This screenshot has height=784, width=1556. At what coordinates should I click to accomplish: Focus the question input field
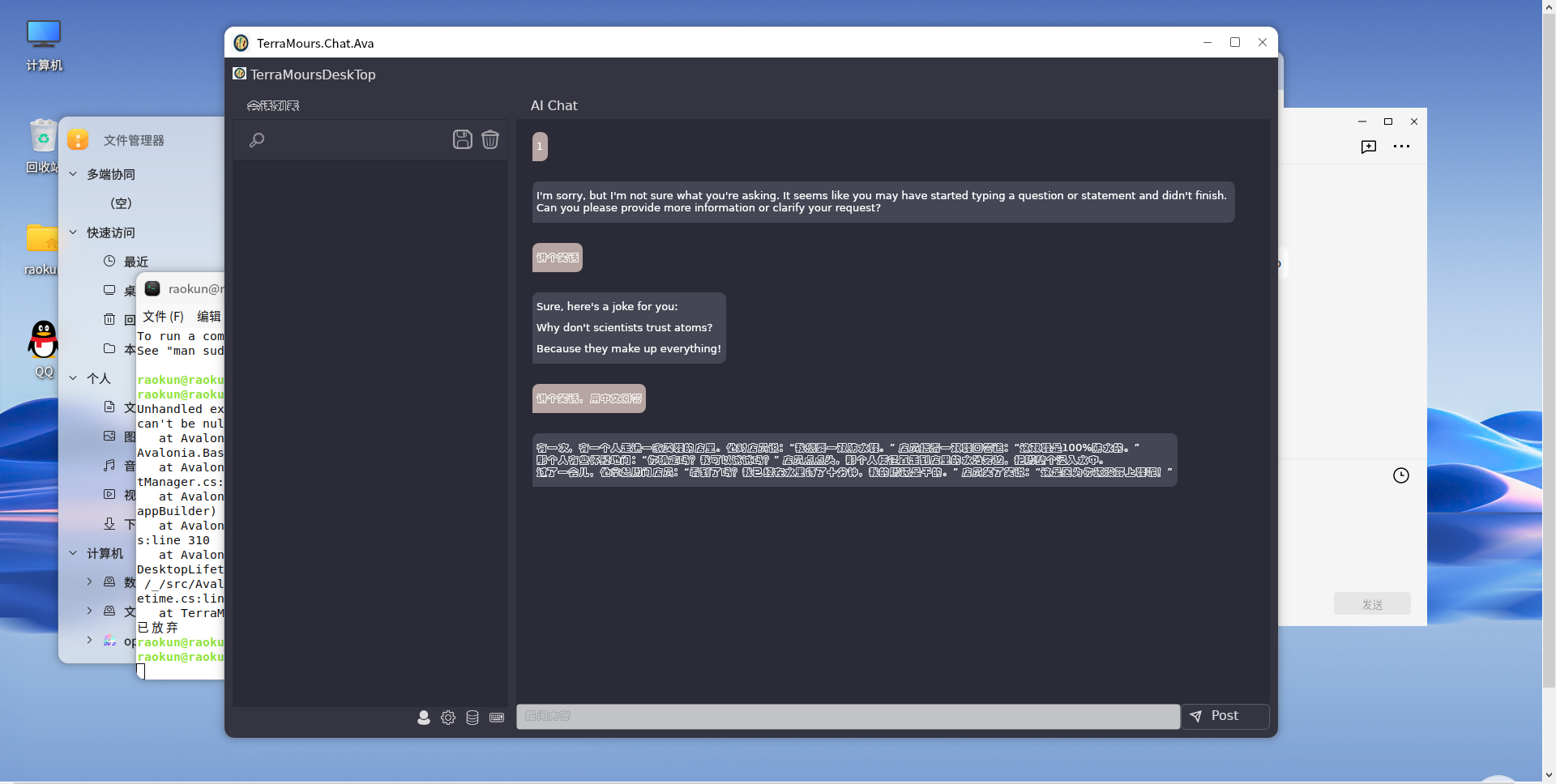pyautogui.click(x=848, y=716)
